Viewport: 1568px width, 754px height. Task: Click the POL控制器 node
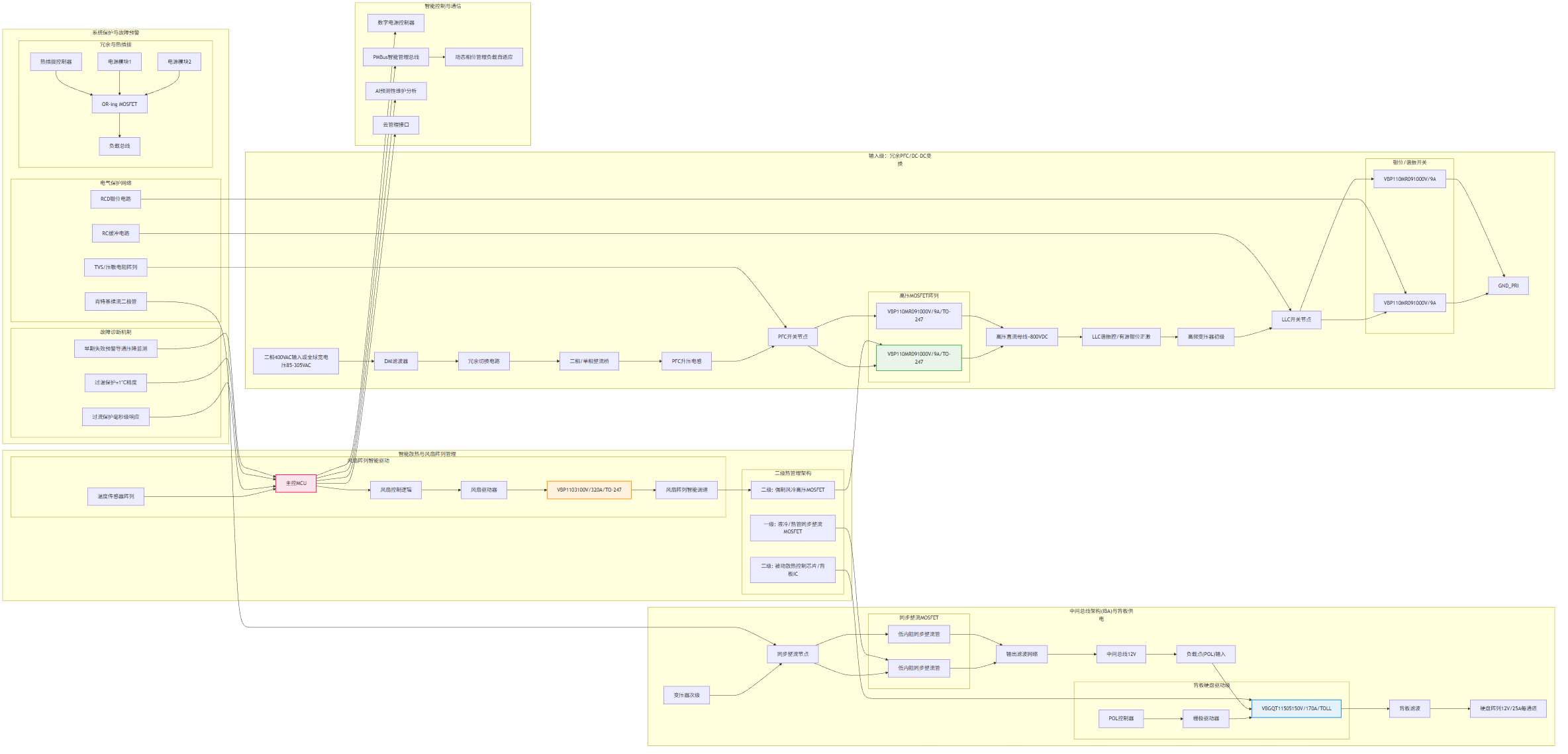[1121, 718]
